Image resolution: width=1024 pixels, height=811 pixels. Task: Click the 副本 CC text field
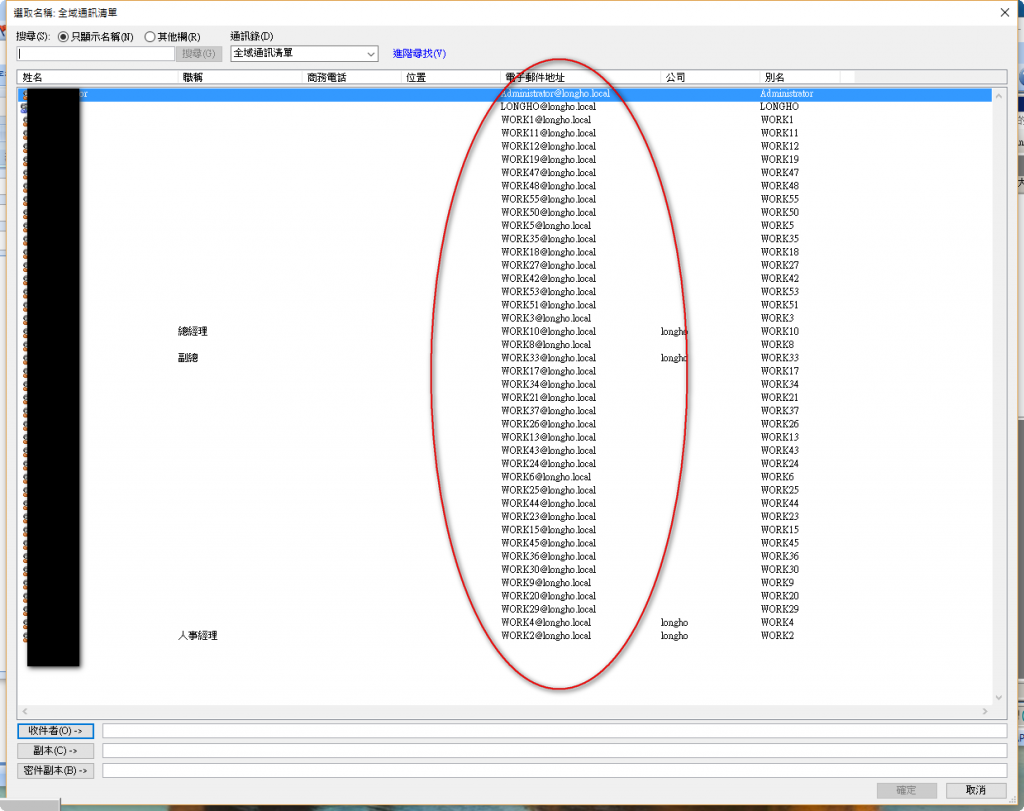click(554, 751)
